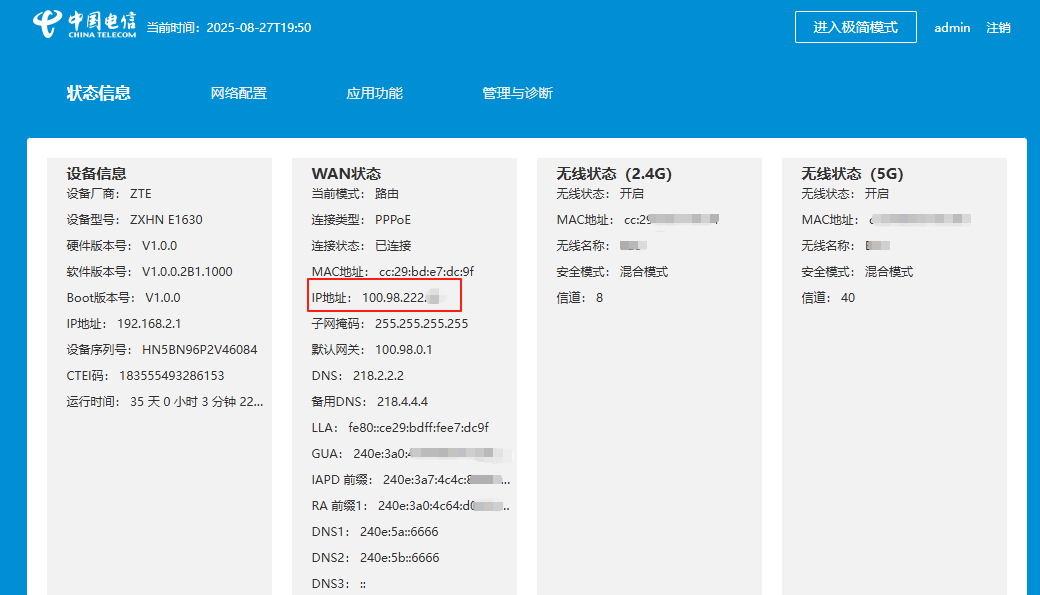
Task: Click the device serial number HN5BN96P2V46084
Action: [200, 349]
